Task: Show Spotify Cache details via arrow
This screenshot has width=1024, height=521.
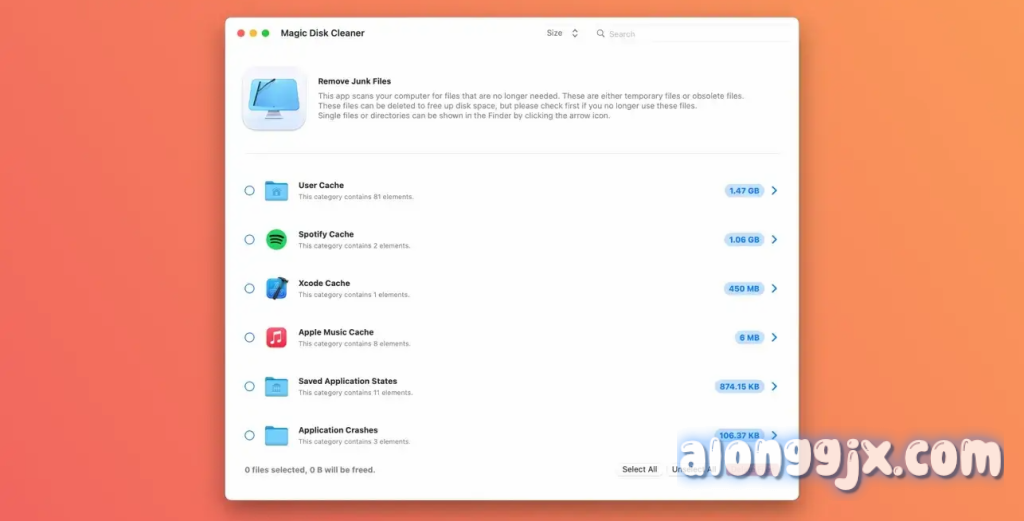Action: pyautogui.click(x=775, y=239)
